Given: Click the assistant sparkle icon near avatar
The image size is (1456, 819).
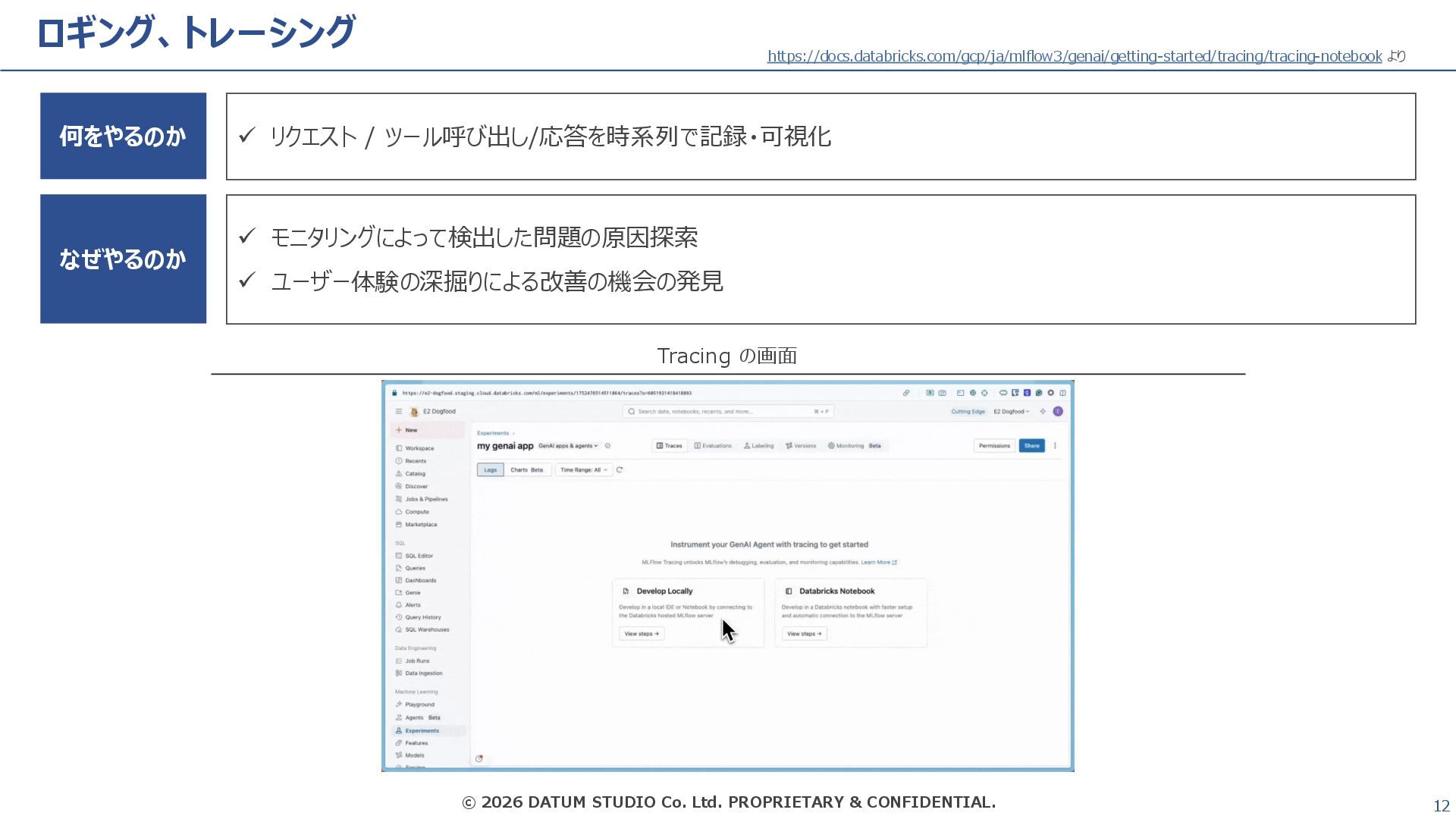Looking at the screenshot, I should [1043, 412].
